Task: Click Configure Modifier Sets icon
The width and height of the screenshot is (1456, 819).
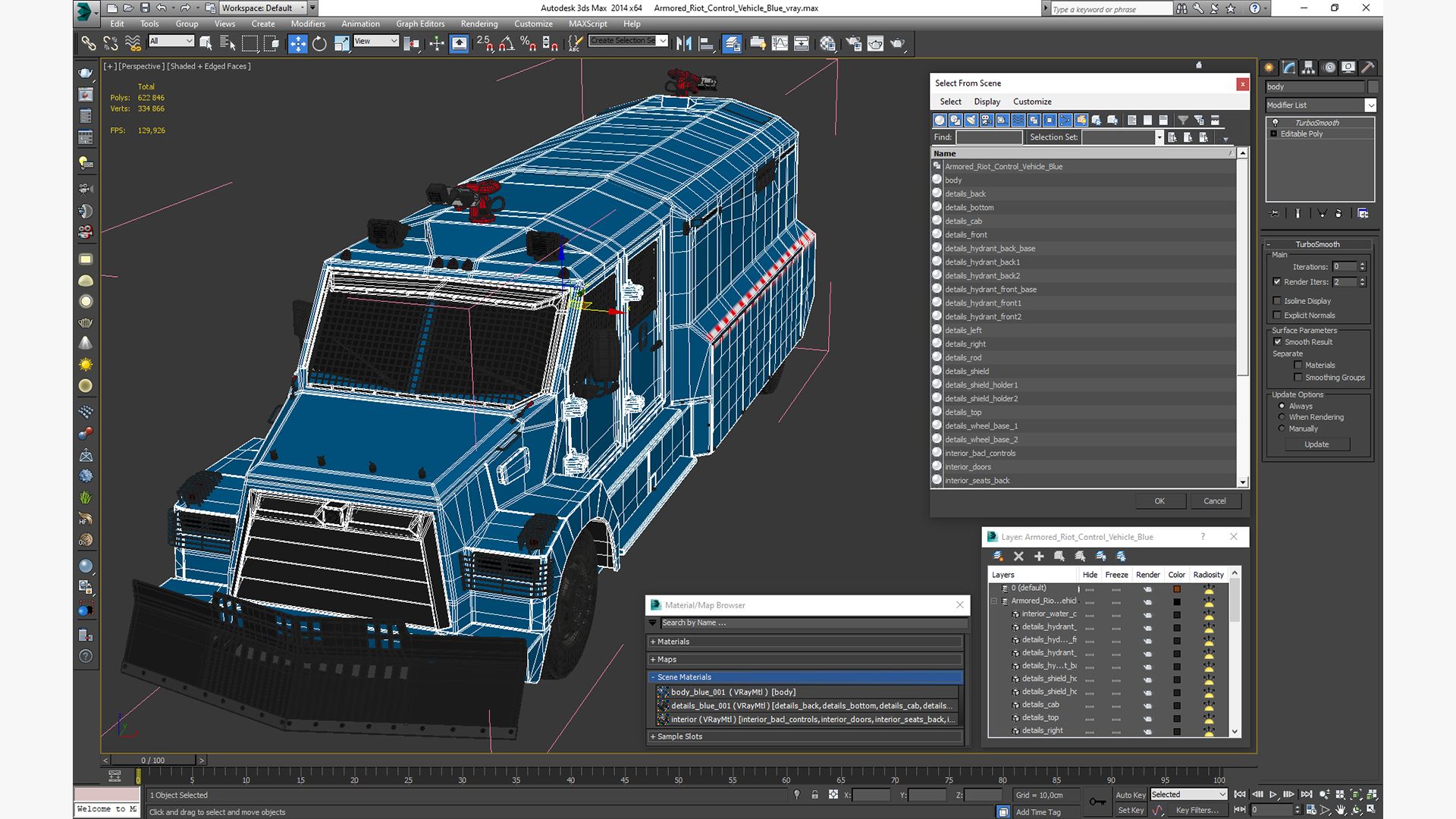Action: 1363,214
